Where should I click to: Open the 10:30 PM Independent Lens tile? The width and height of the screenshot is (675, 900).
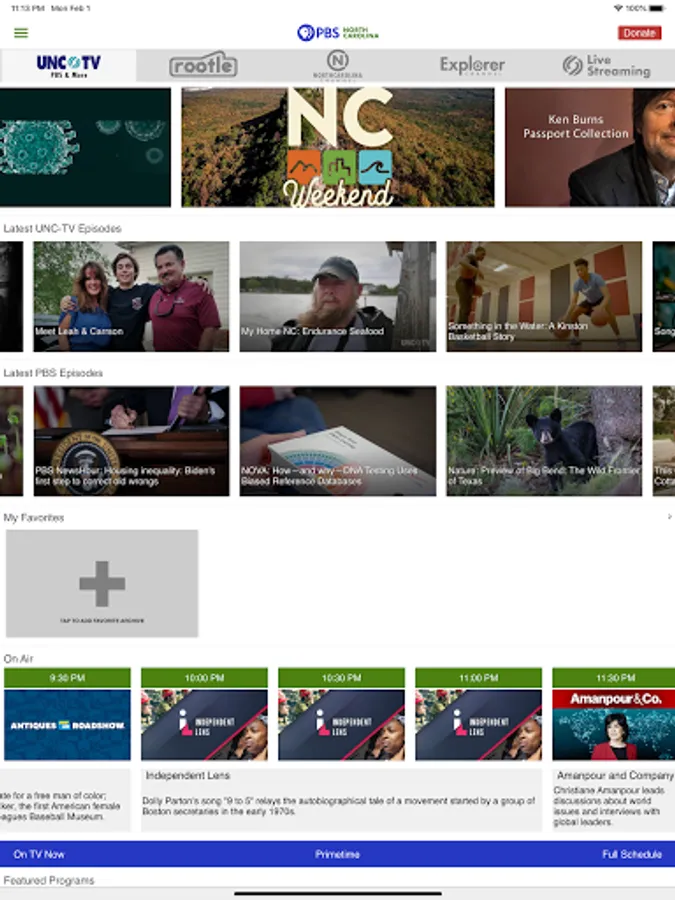[x=342, y=725]
